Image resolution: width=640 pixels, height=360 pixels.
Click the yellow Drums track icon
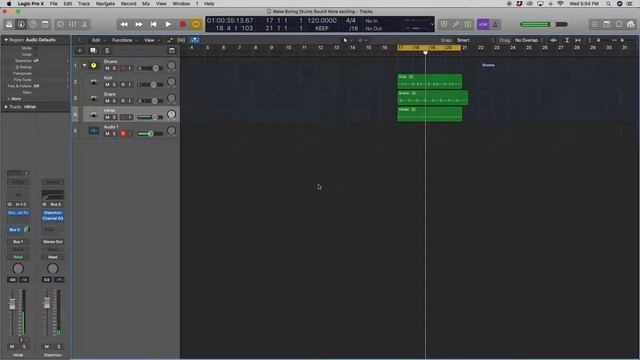coord(93,65)
